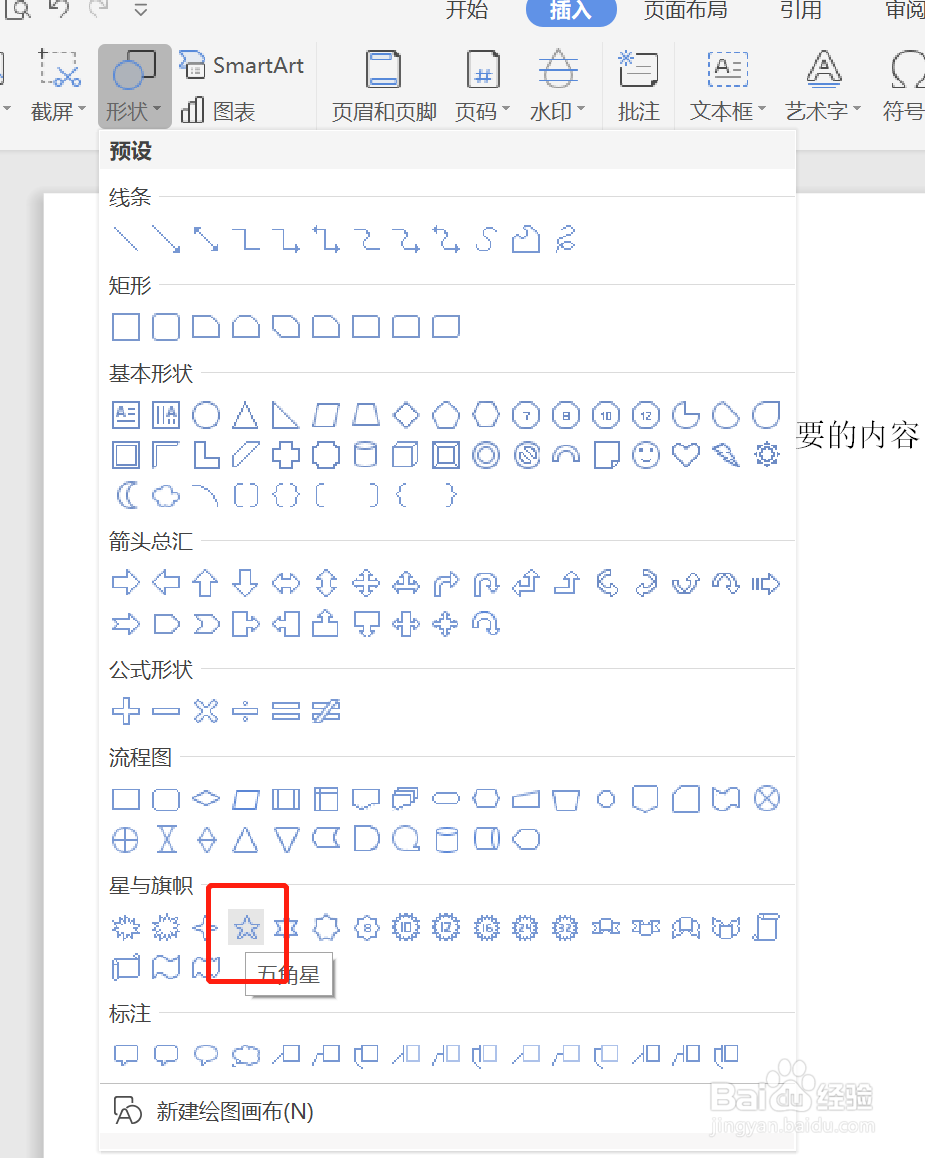This screenshot has height=1158, width=925.
Task: Select the rounded rectangle shape
Action: (165, 327)
